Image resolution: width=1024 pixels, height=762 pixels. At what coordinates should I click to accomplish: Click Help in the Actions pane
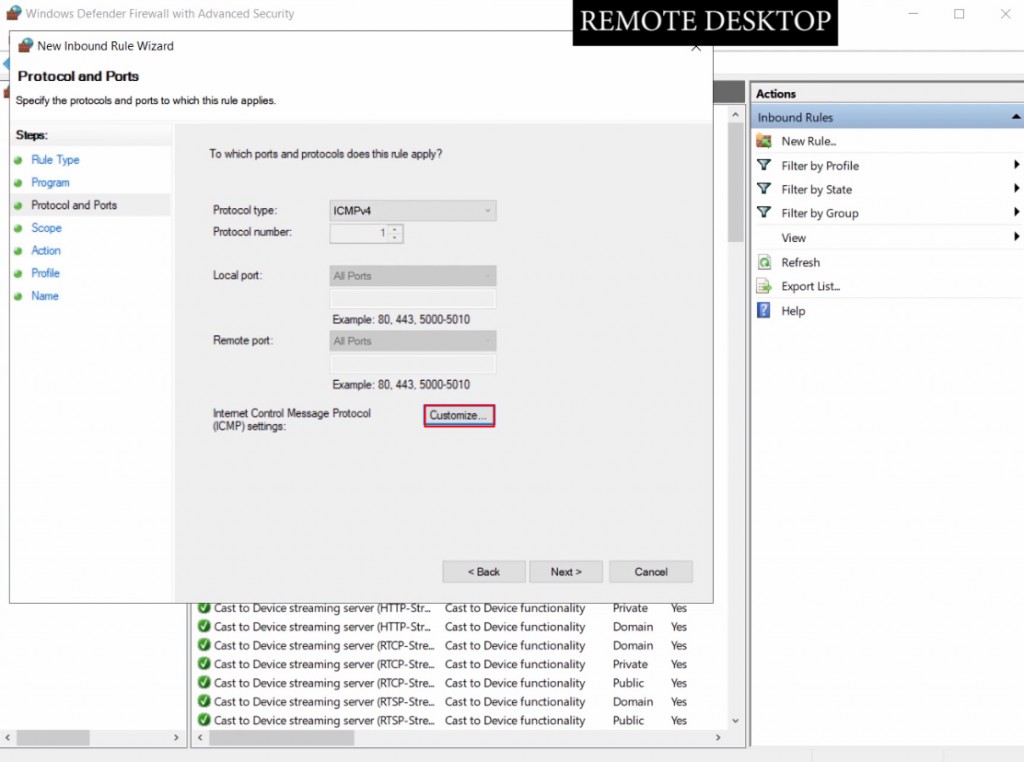coord(793,311)
